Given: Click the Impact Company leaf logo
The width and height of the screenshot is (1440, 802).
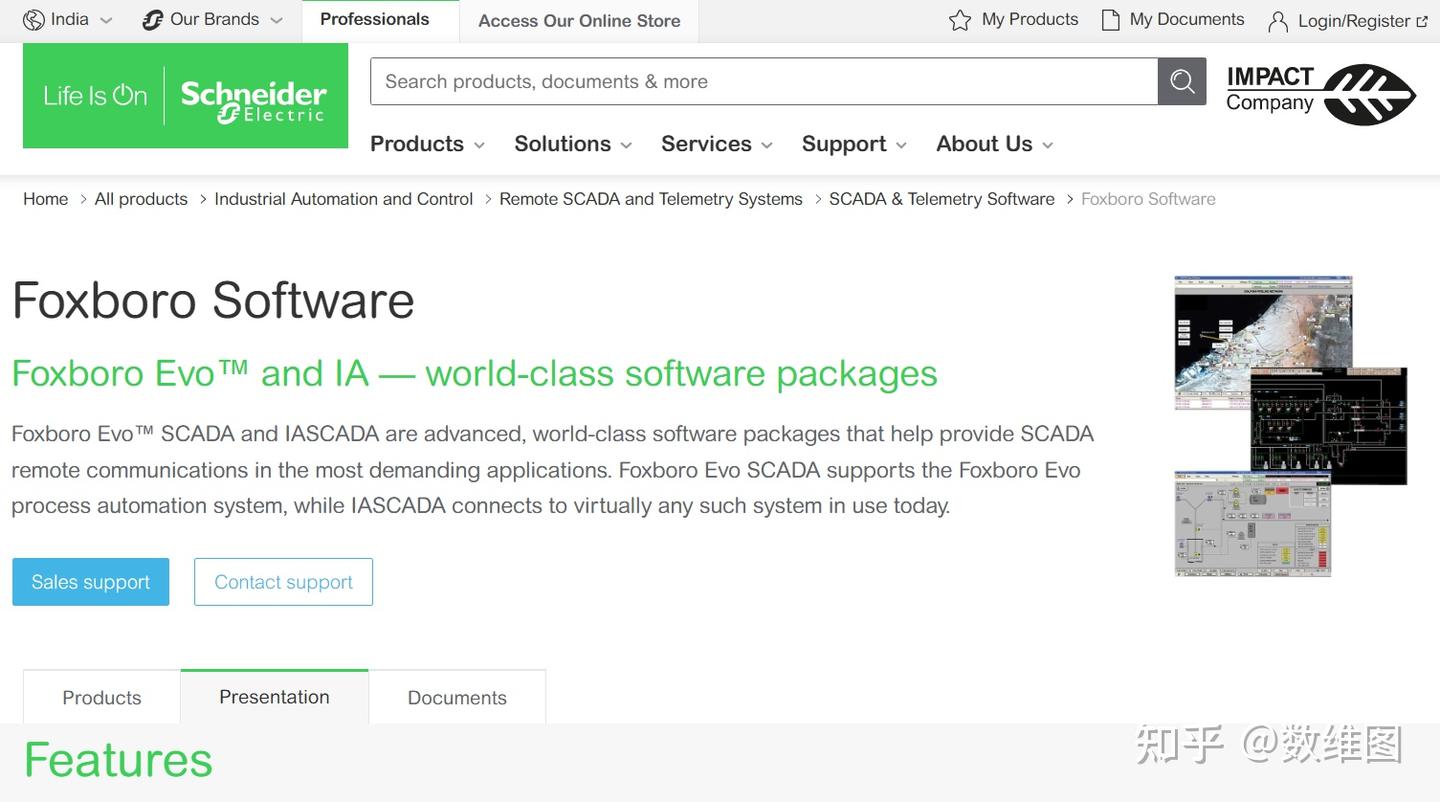Looking at the screenshot, I should tap(1321, 94).
